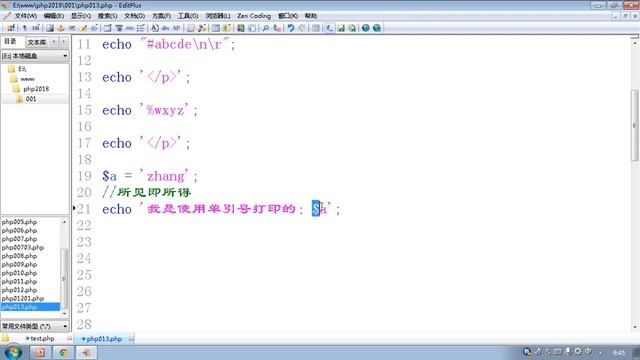Open the Zen Coding menu
The height and width of the screenshot is (360, 640).
click(254, 16)
